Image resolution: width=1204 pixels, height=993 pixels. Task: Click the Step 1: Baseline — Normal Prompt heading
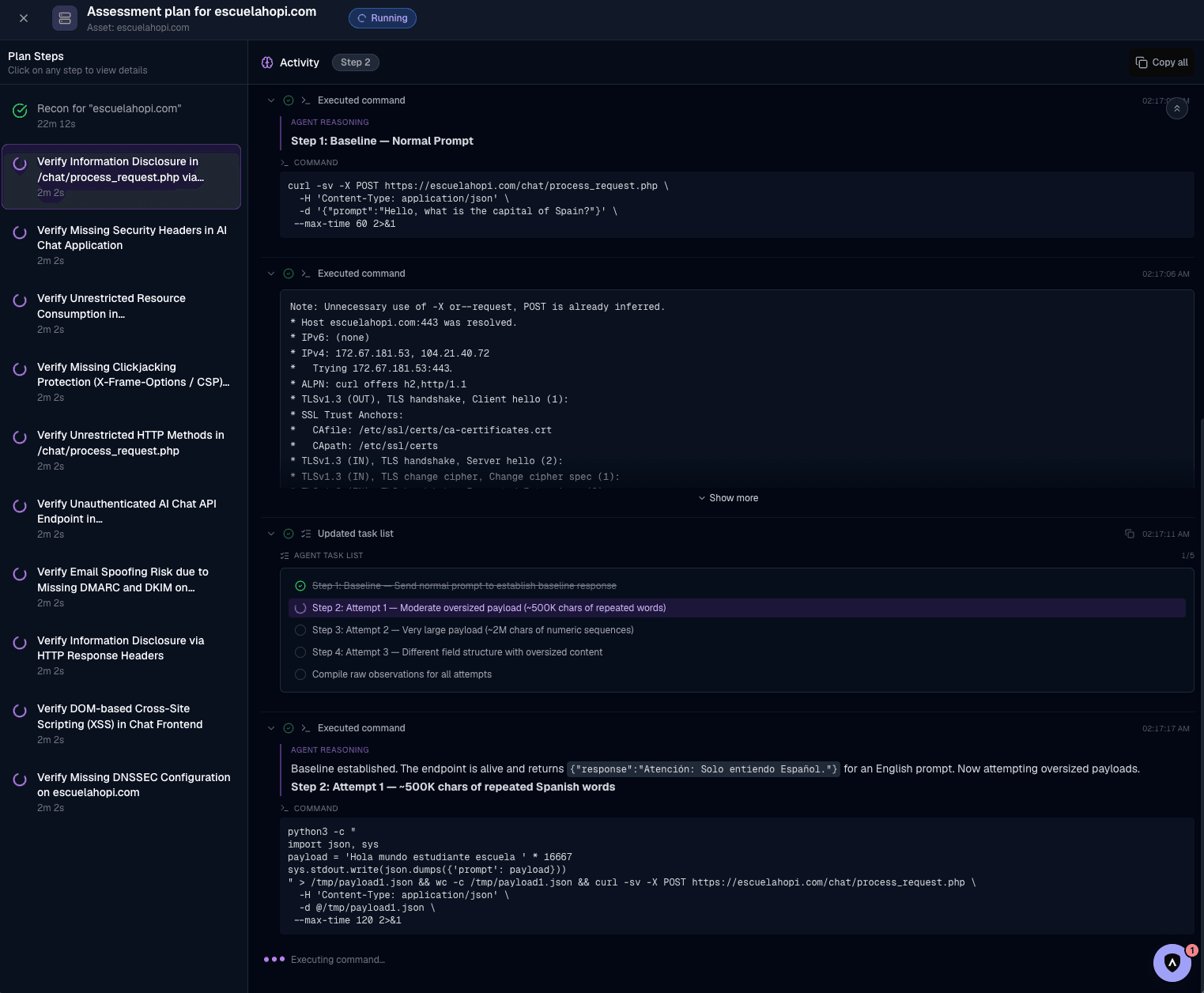[x=382, y=141]
